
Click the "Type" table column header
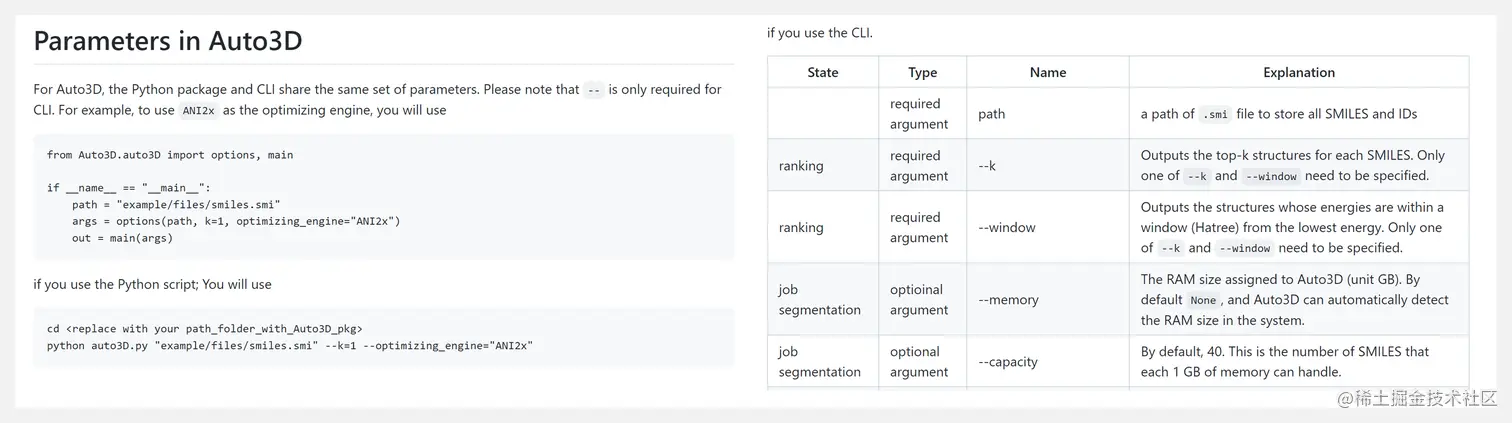923,72
